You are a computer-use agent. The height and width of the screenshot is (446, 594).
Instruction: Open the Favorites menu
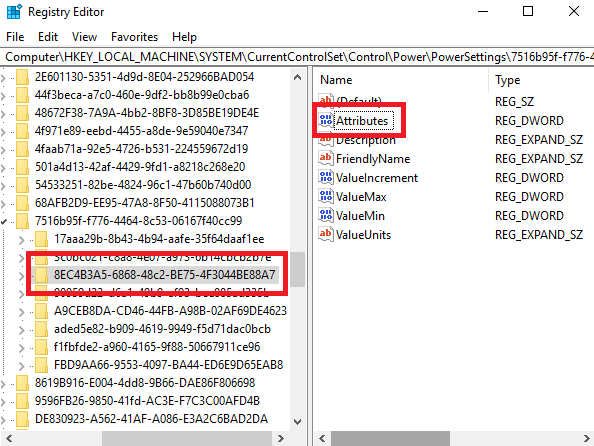point(134,37)
